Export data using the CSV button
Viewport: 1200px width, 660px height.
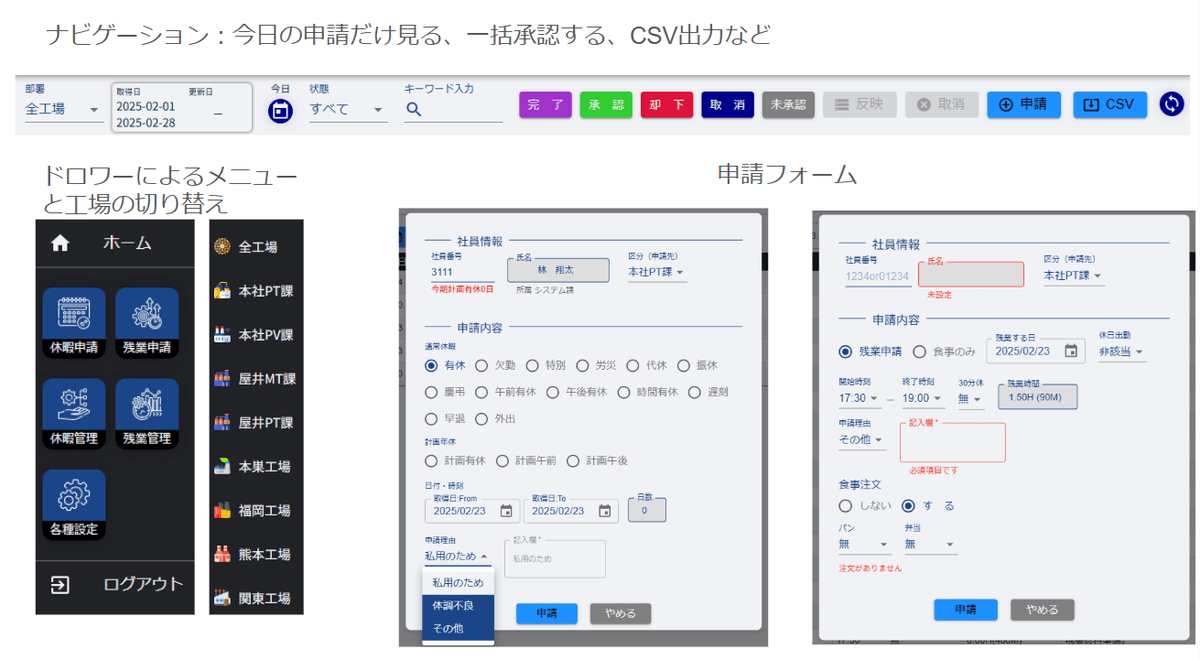pyautogui.click(x=1109, y=103)
